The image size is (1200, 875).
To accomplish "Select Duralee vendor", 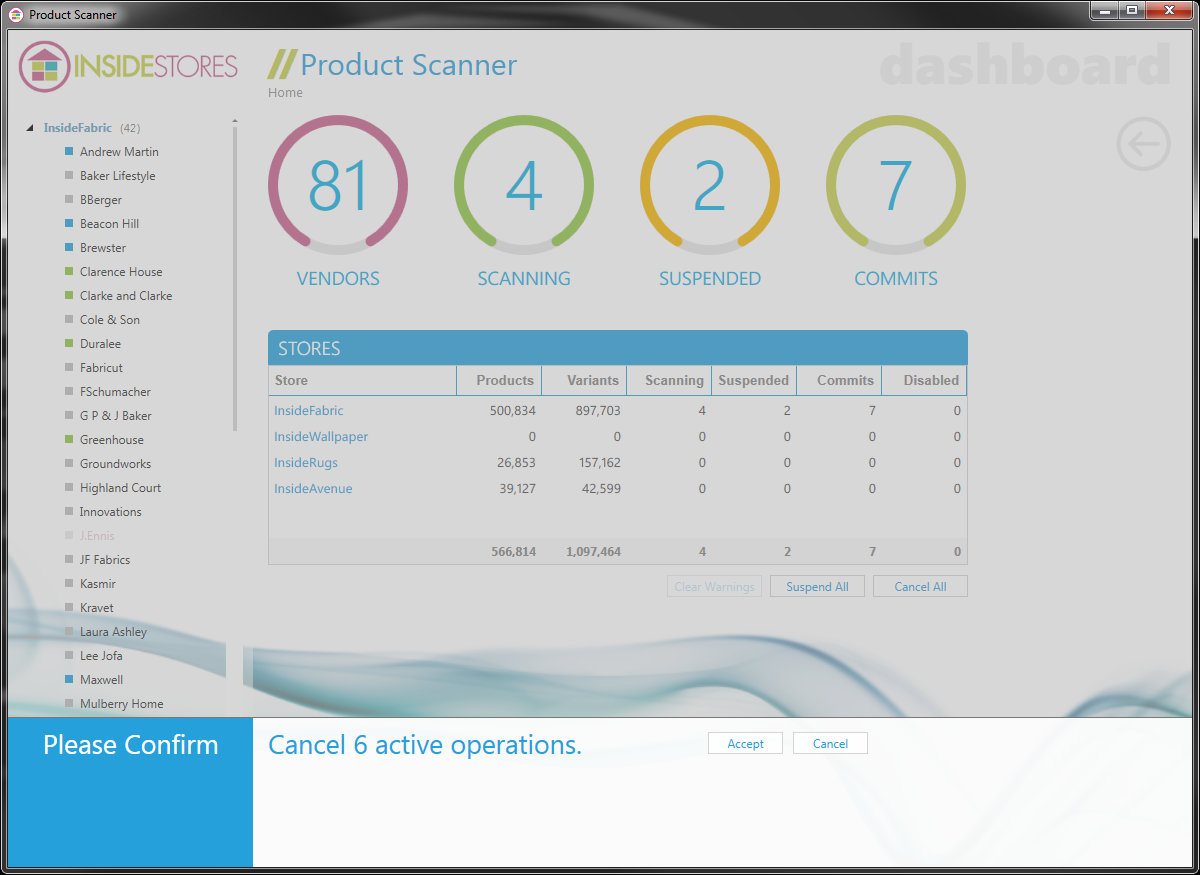I will pos(100,344).
